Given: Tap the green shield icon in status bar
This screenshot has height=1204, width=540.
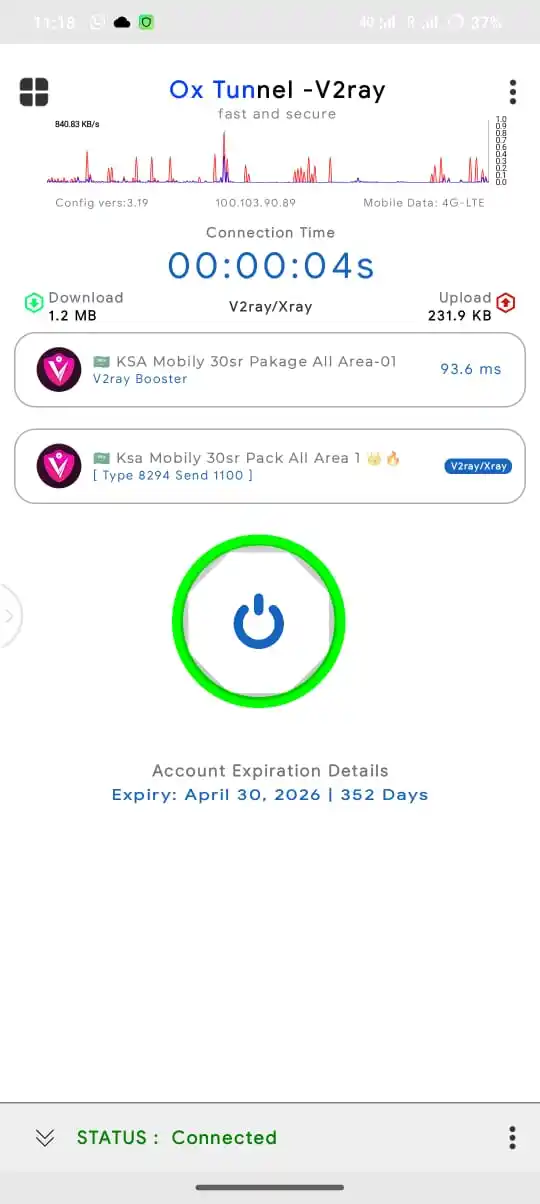Looking at the screenshot, I should tap(146, 22).
